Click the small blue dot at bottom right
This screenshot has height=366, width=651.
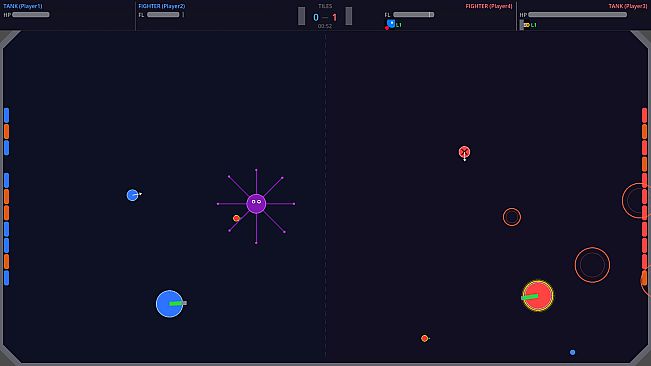coord(573,352)
